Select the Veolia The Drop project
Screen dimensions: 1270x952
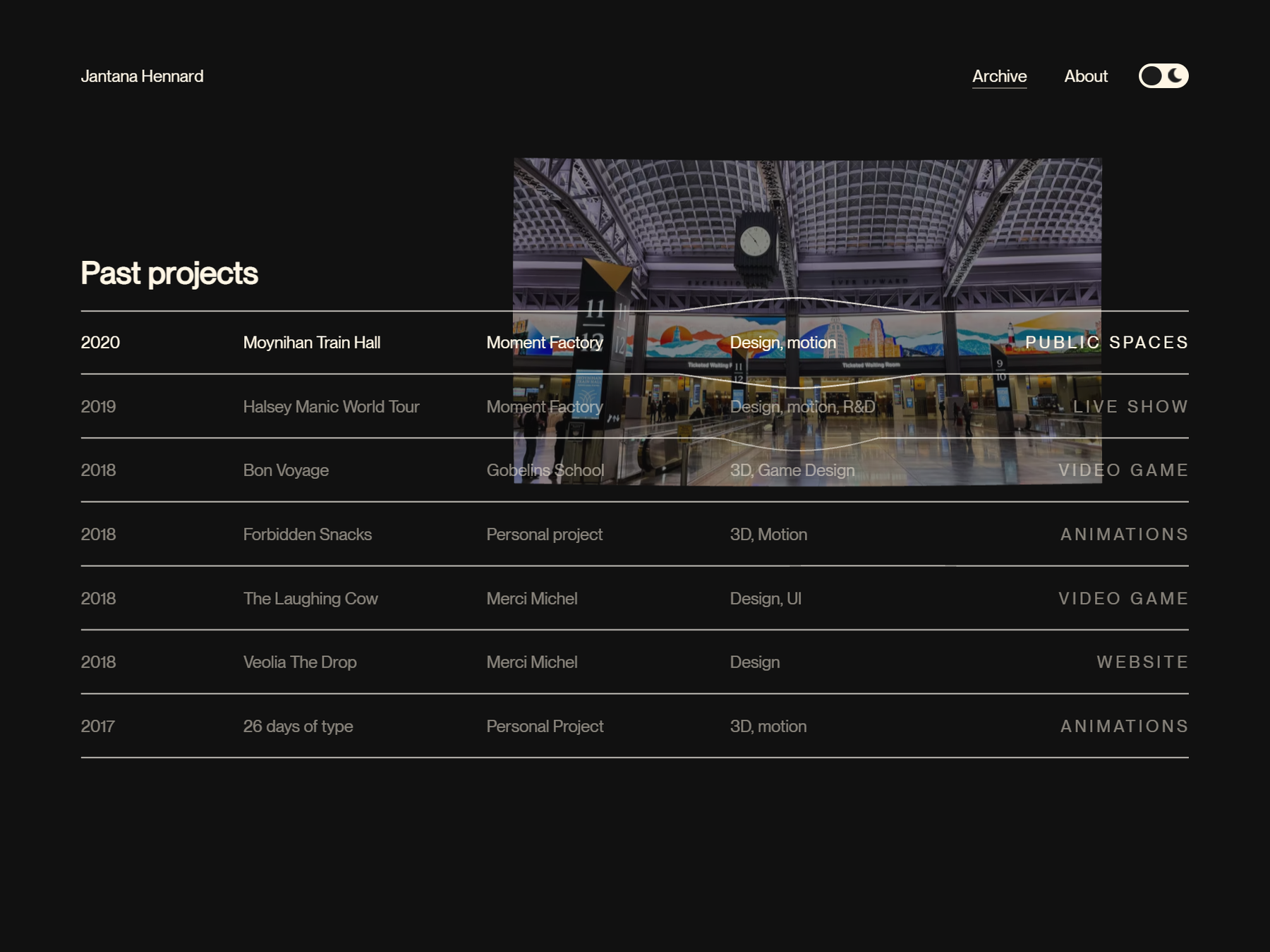(300, 662)
